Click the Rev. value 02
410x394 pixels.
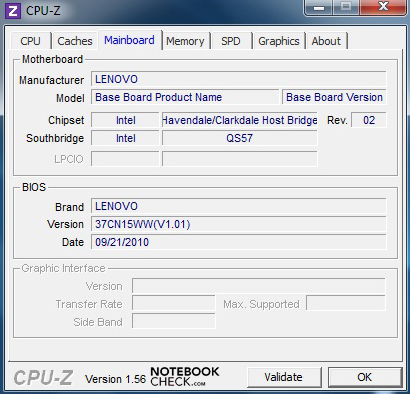point(369,120)
